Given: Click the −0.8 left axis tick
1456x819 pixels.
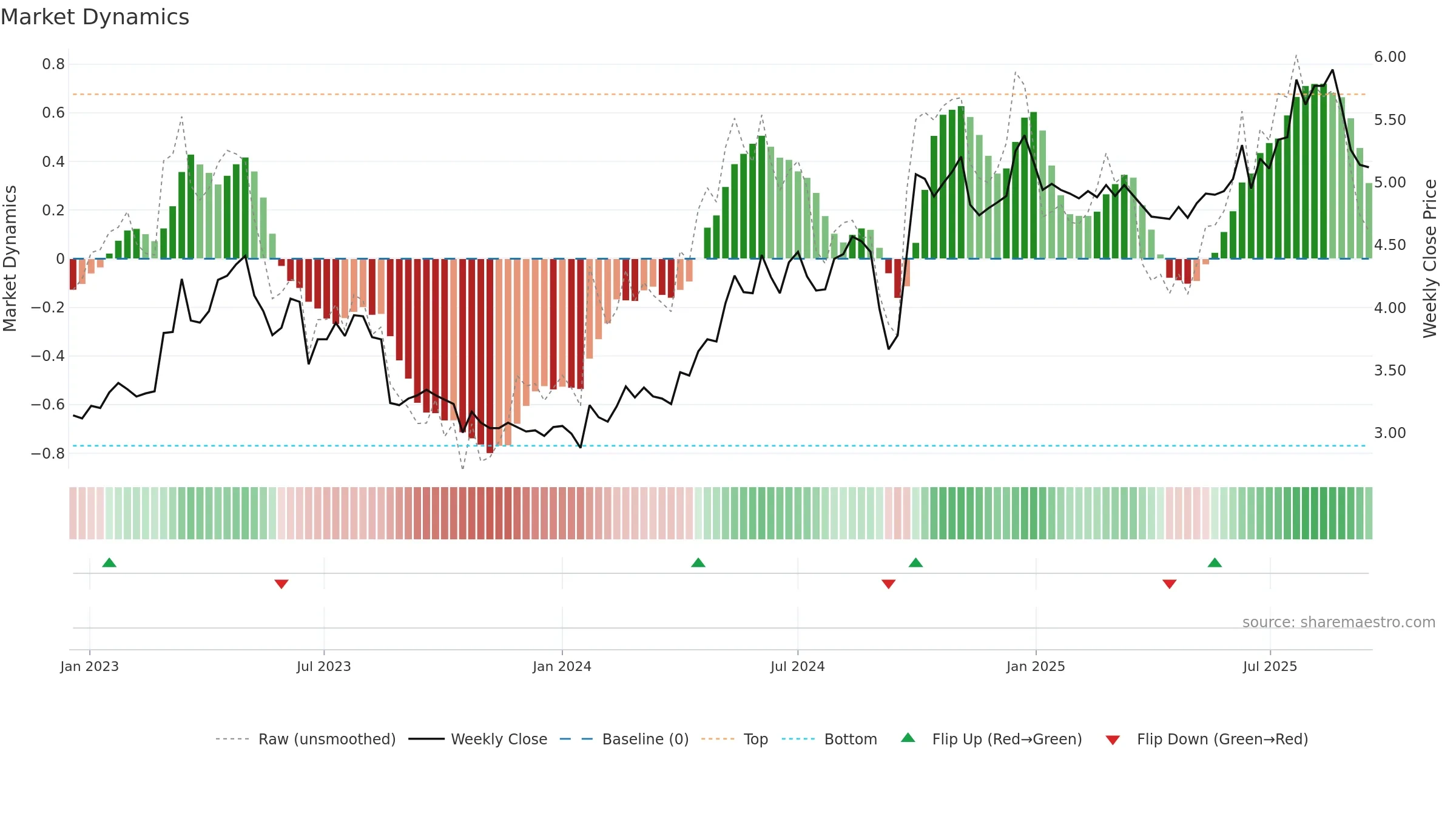Looking at the screenshot, I should coord(48,454).
